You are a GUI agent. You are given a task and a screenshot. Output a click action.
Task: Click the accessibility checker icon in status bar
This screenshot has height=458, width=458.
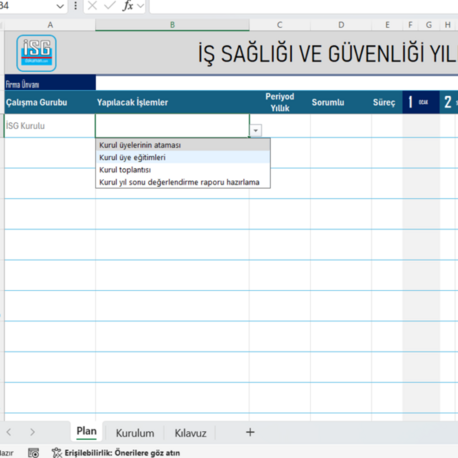tap(57, 453)
